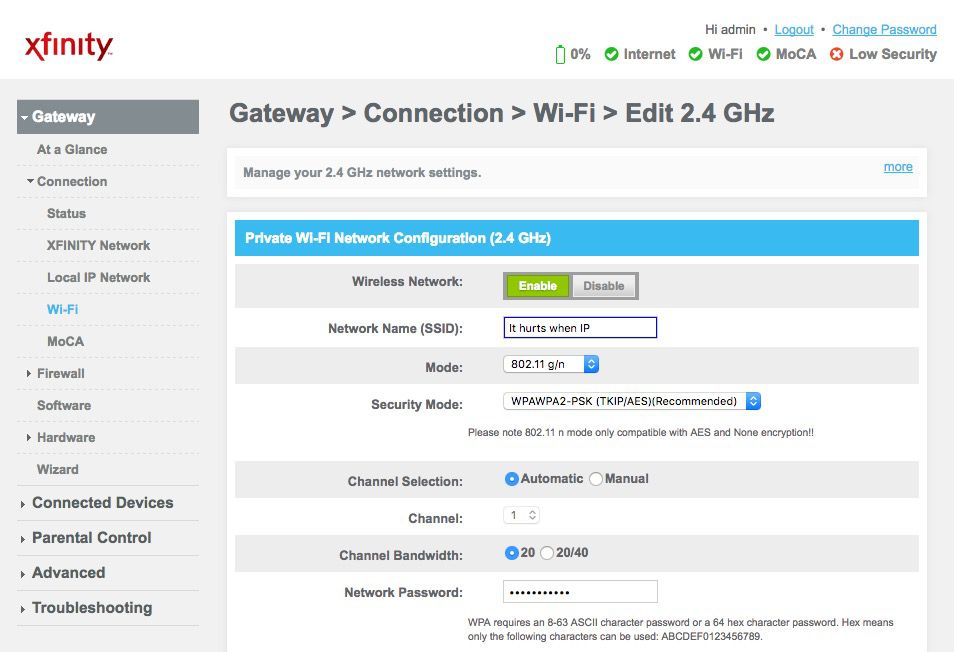Click the MoCA status check icon
Image resolution: width=954 pixels, height=652 pixels.
coord(763,54)
